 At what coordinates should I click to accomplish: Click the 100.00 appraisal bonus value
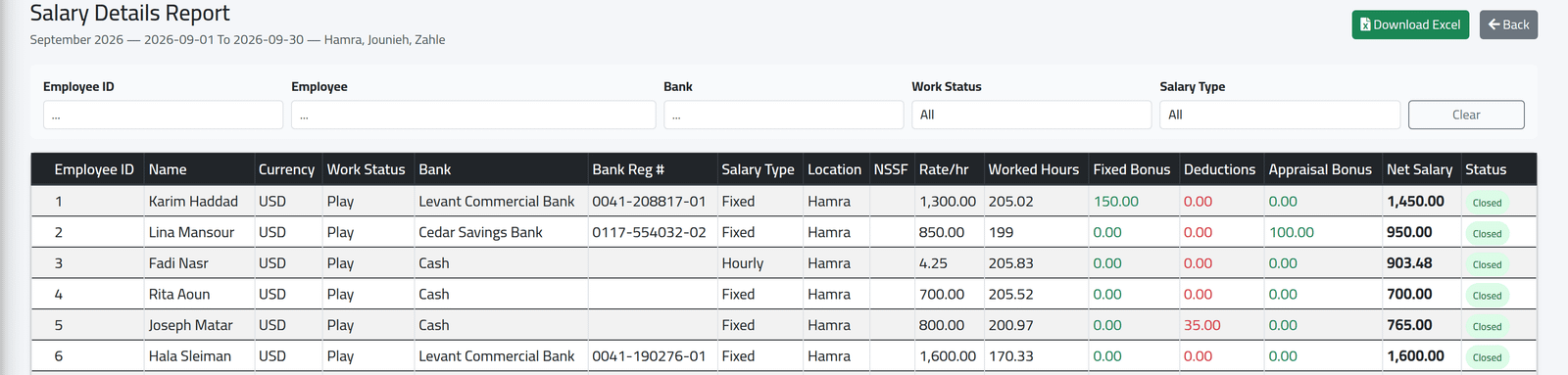pos(1292,232)
